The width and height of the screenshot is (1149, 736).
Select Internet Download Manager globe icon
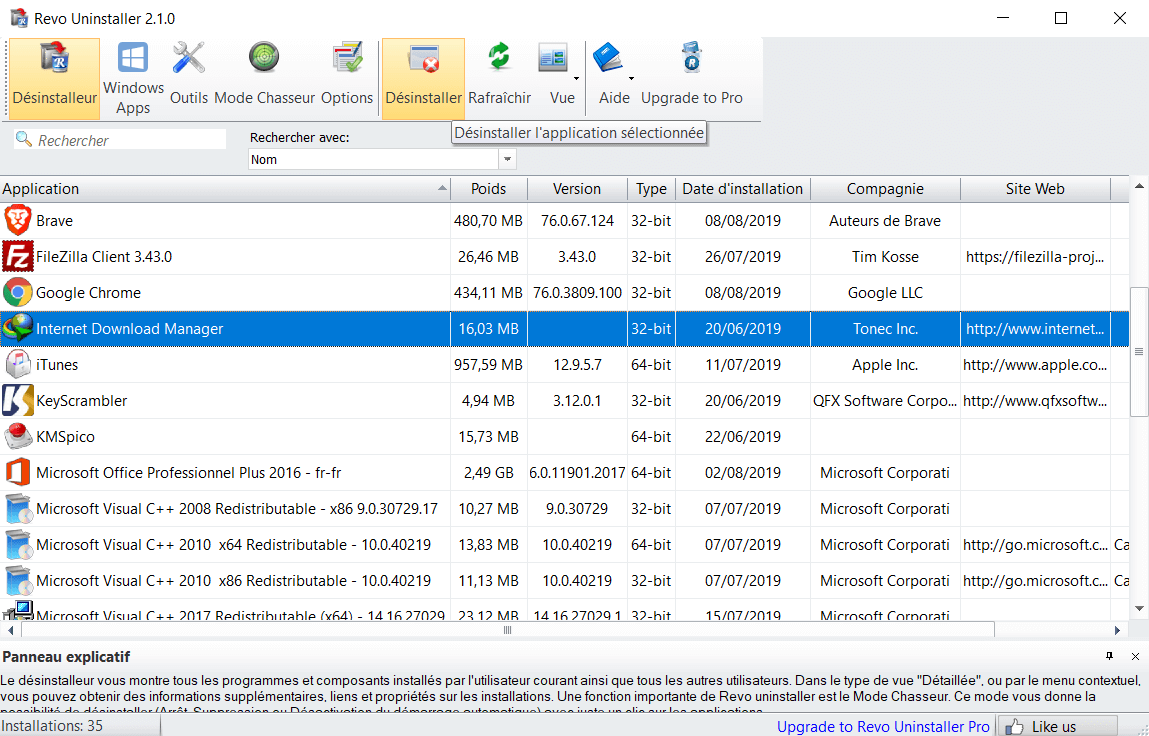[17, 328]
